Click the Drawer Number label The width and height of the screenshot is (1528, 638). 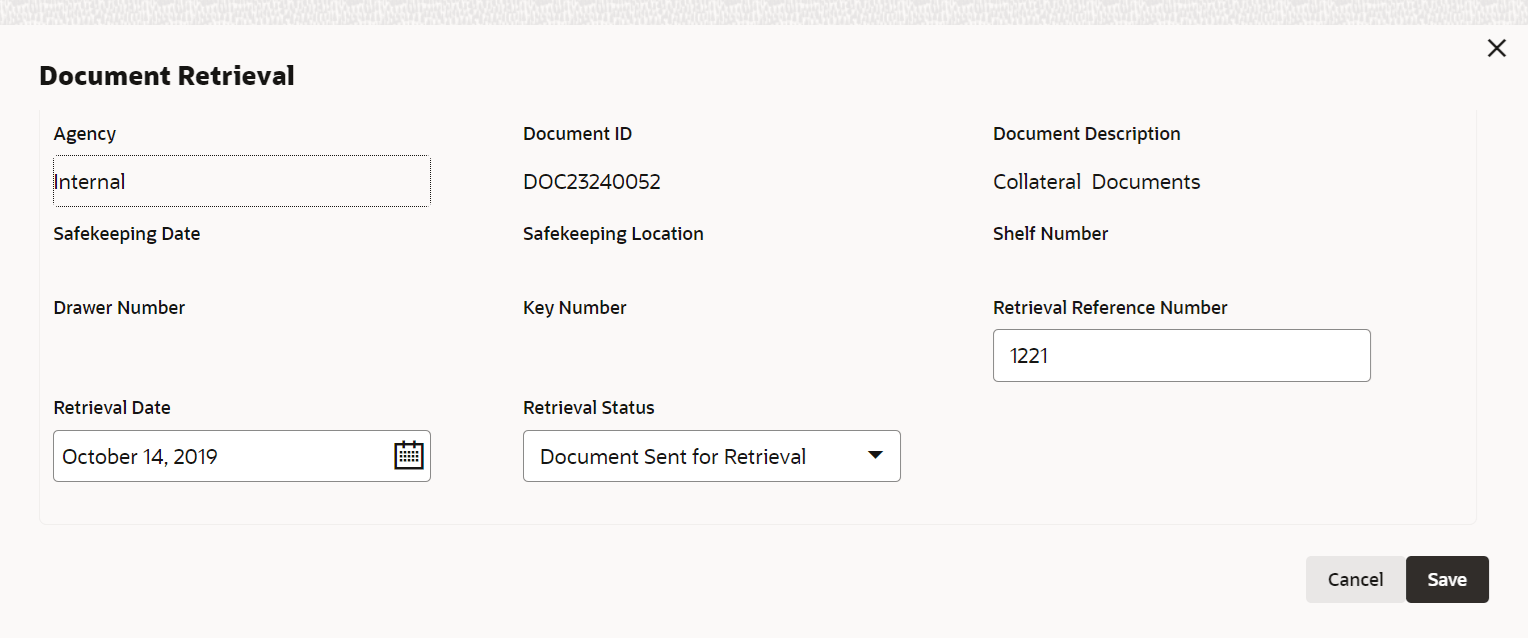(x=119, y=308)
